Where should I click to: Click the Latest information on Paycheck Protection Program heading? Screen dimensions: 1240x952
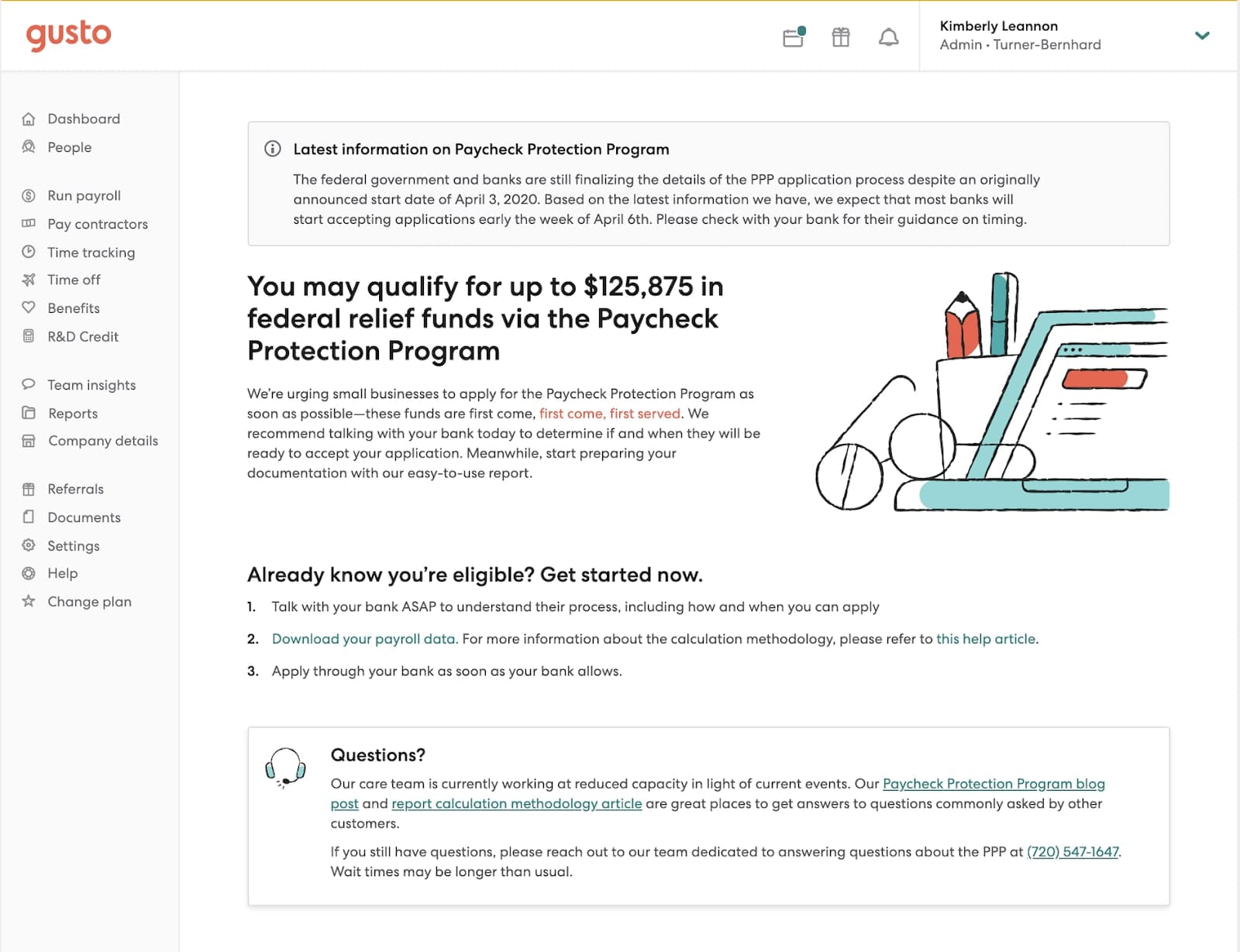(481, 150)
